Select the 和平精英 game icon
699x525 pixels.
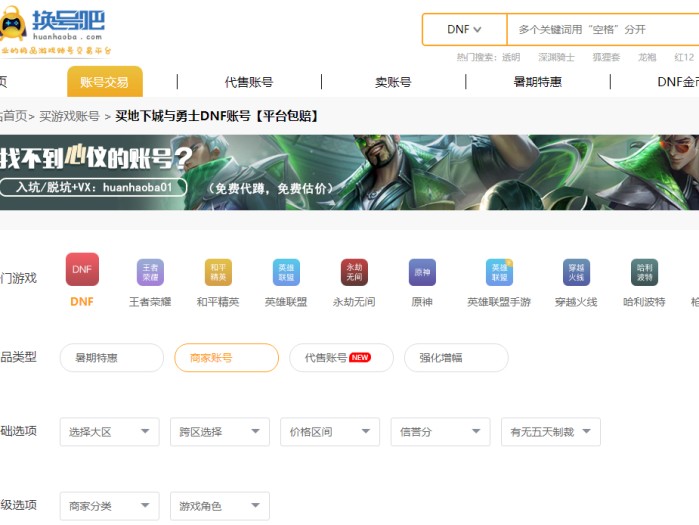tap(218, 272)
